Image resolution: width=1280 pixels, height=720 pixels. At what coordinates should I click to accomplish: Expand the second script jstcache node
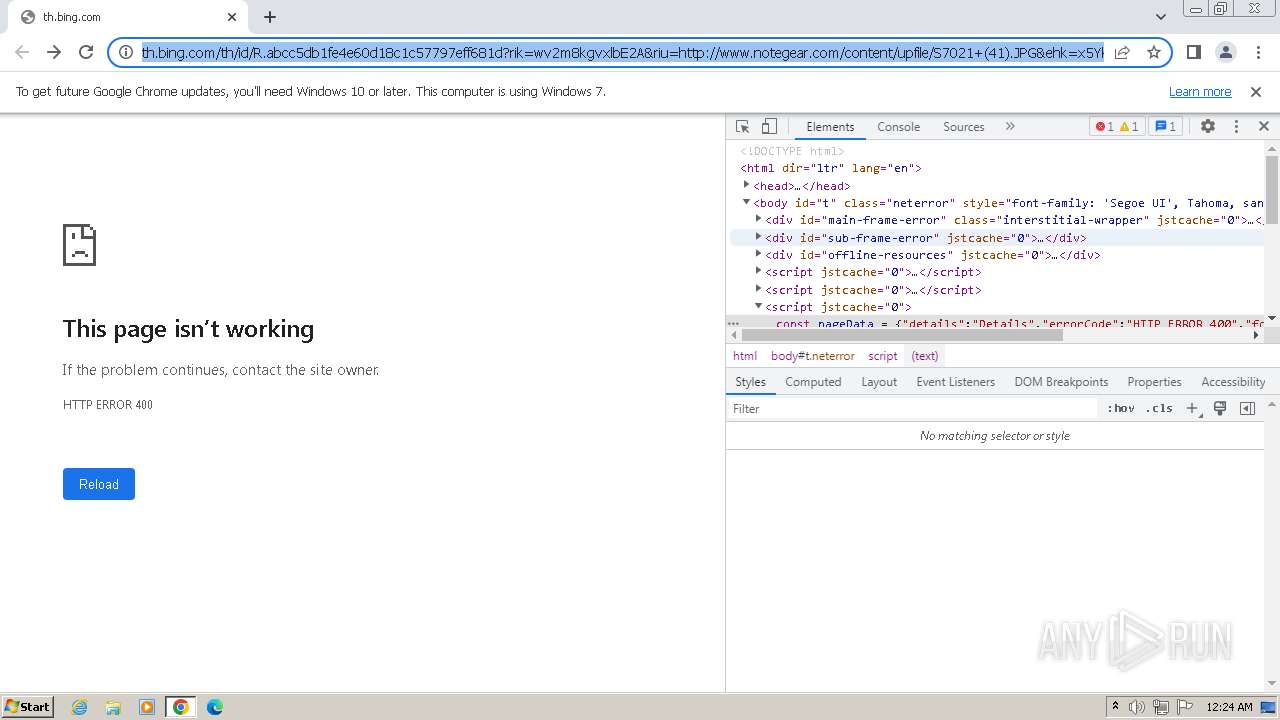pos(758,289)
